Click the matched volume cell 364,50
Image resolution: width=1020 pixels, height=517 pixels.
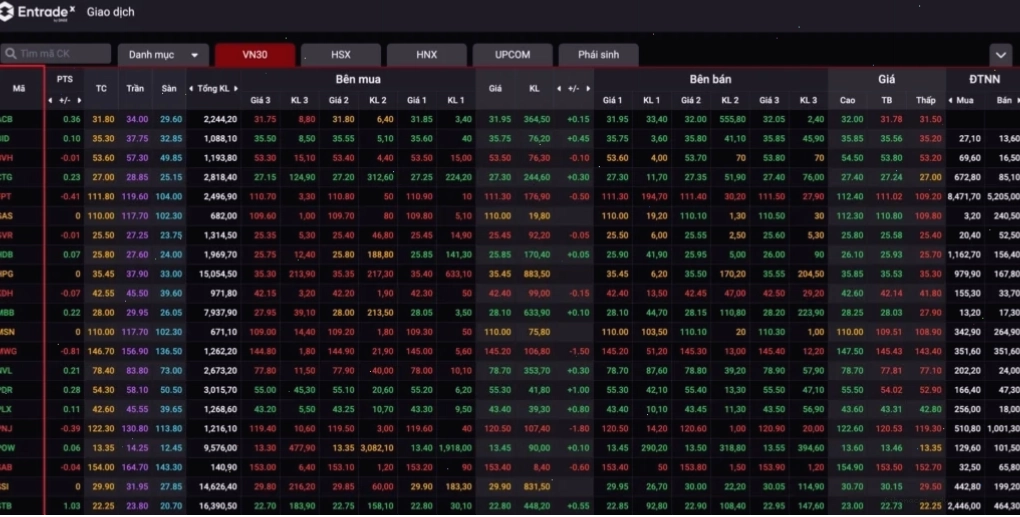pos(537,119)
